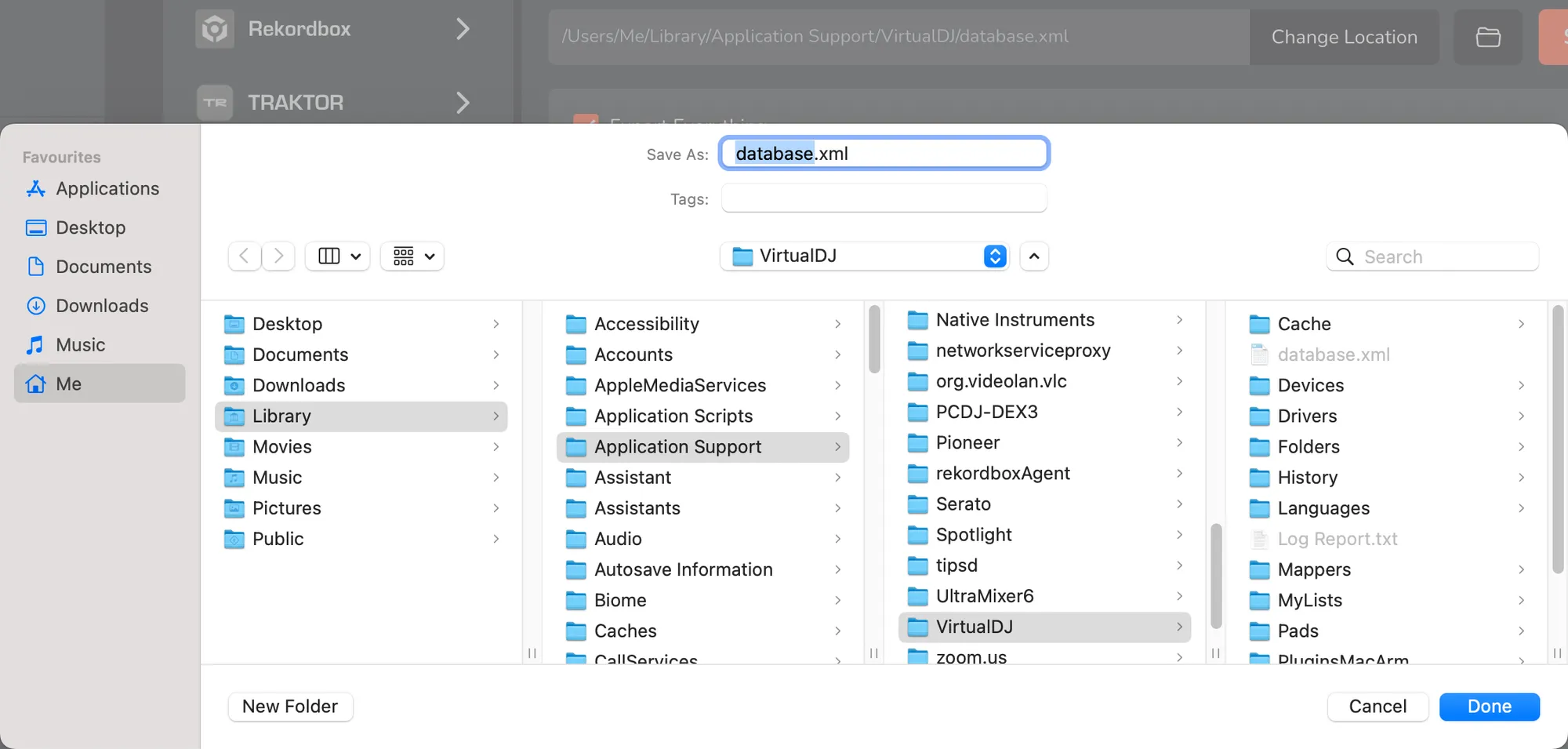
Task: Click the Tags input field
Action: click(884, 198)
